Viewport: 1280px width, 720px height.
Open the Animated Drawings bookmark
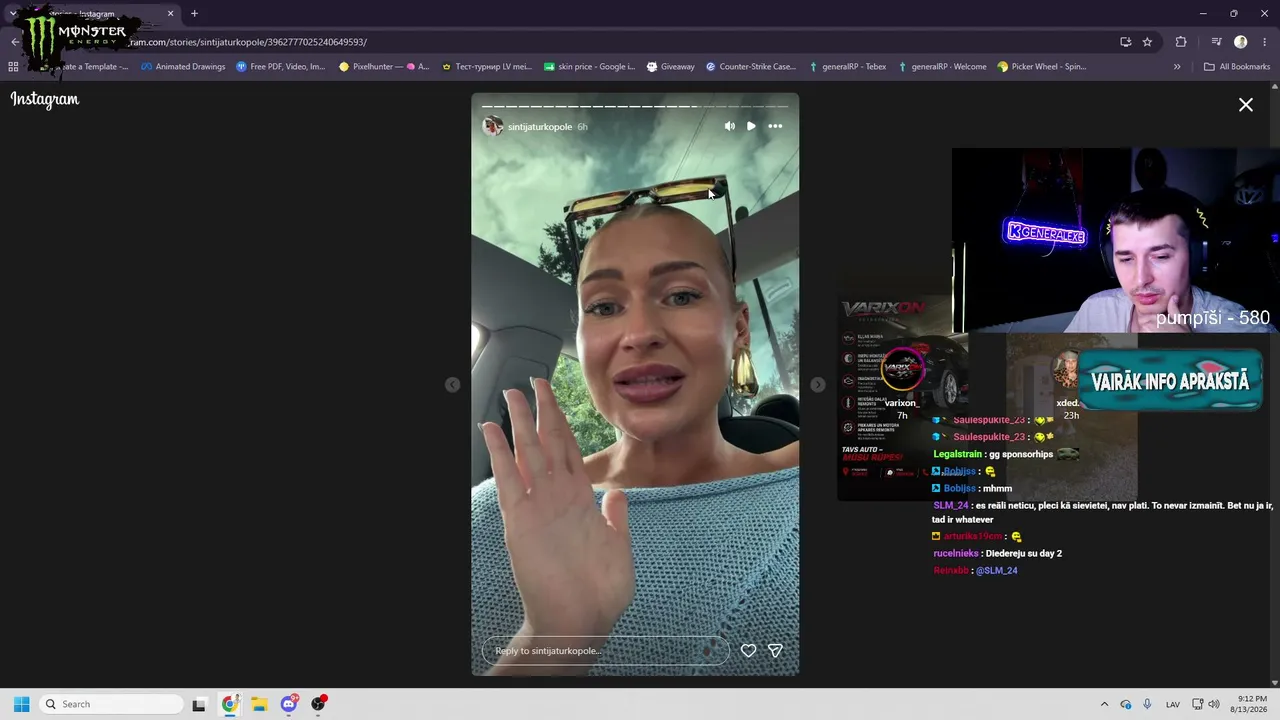[183, 67]
